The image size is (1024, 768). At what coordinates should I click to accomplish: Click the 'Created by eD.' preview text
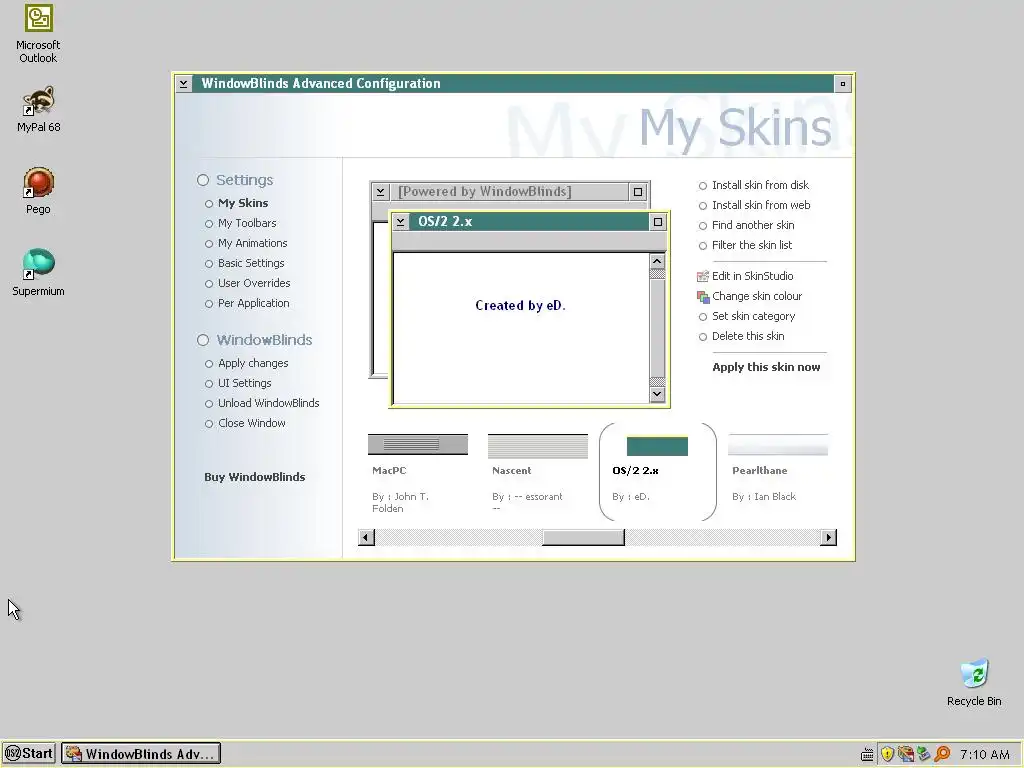(x=520, y=306)
